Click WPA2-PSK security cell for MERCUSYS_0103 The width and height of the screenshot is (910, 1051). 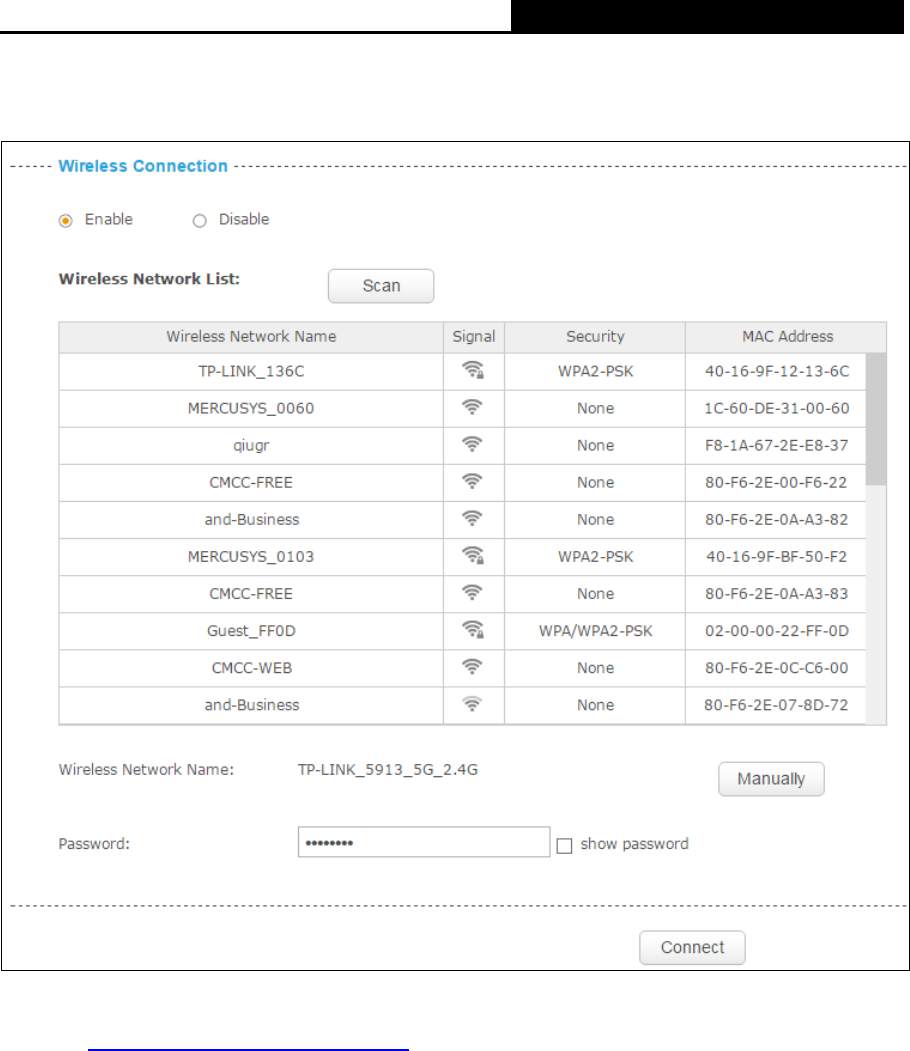(x=596, y=556)
